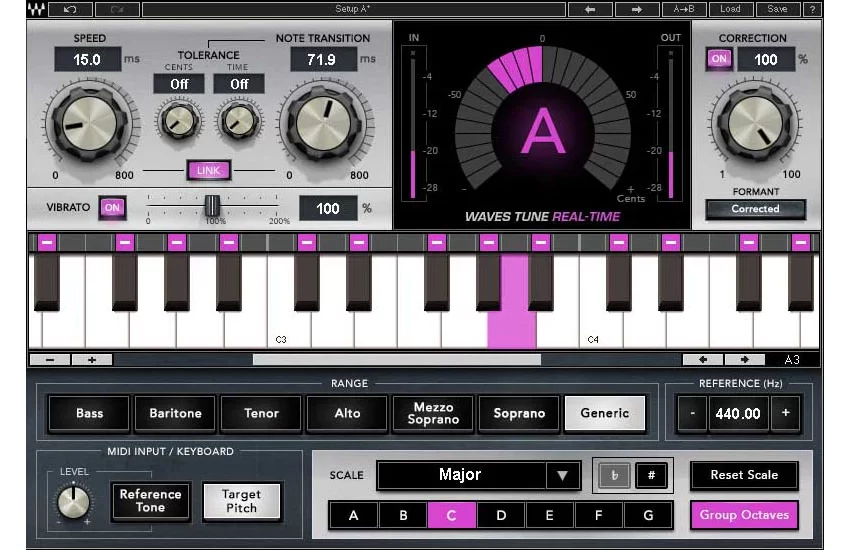
Task: Select the Alto range
Action: coord(347,413)
